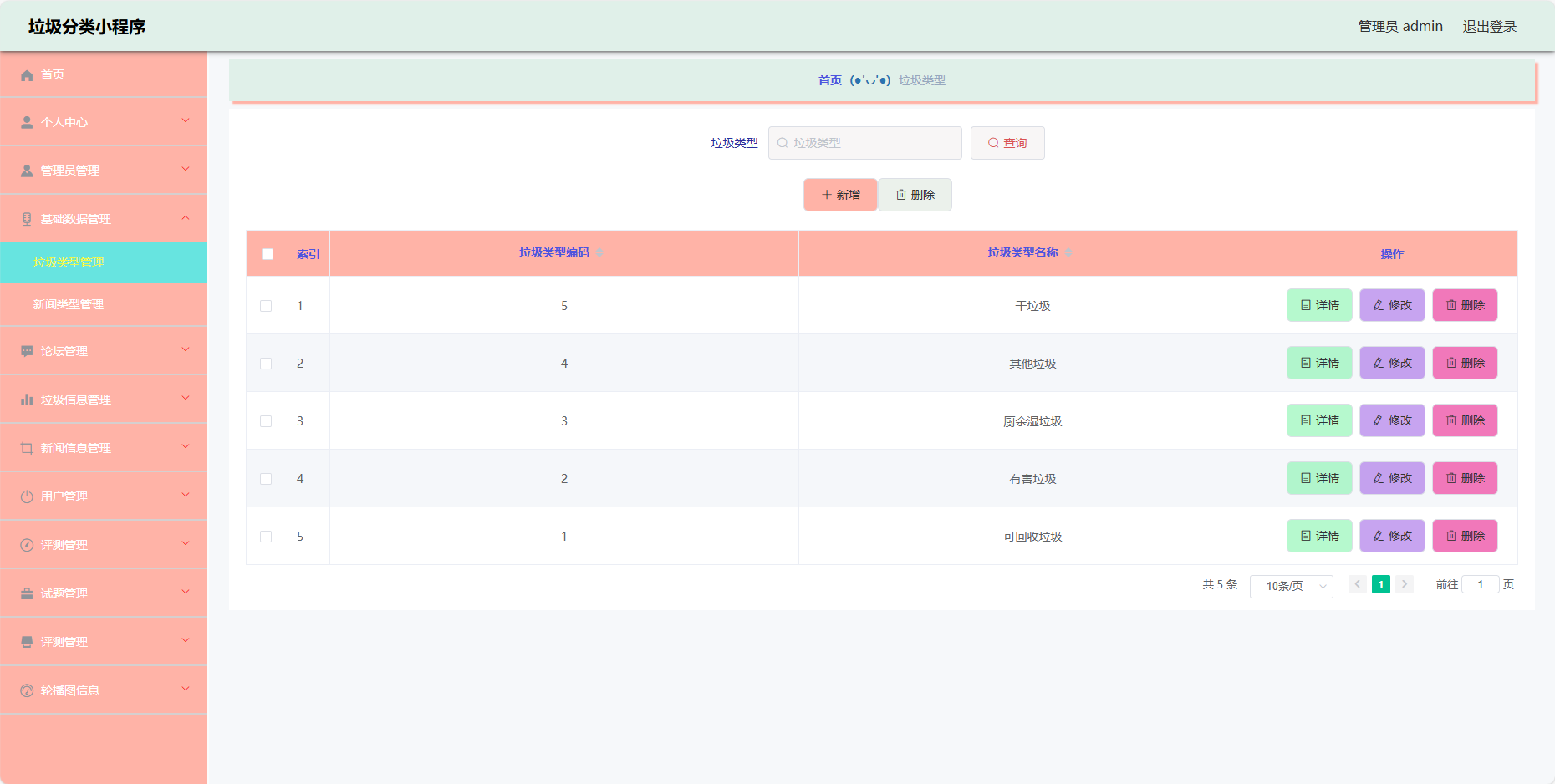
Task: Click the person icon beside 个人中心
Action: [27, 122]
